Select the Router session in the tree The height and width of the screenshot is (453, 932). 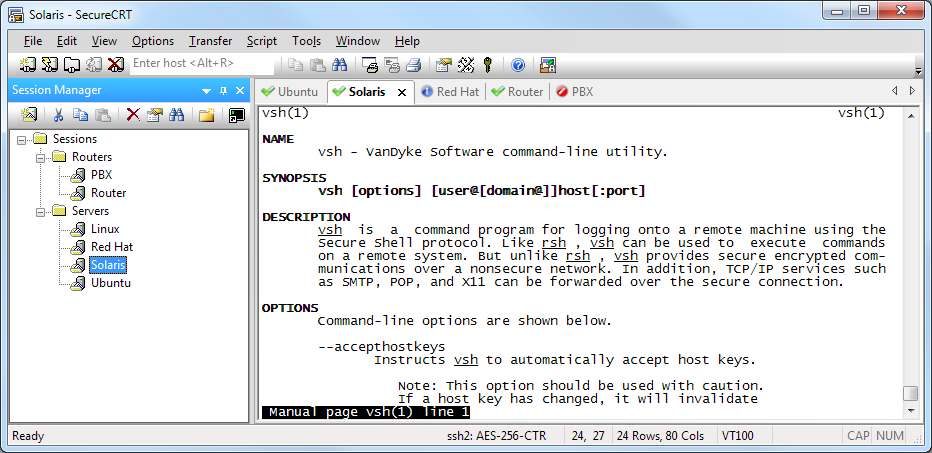pos(108,193)
